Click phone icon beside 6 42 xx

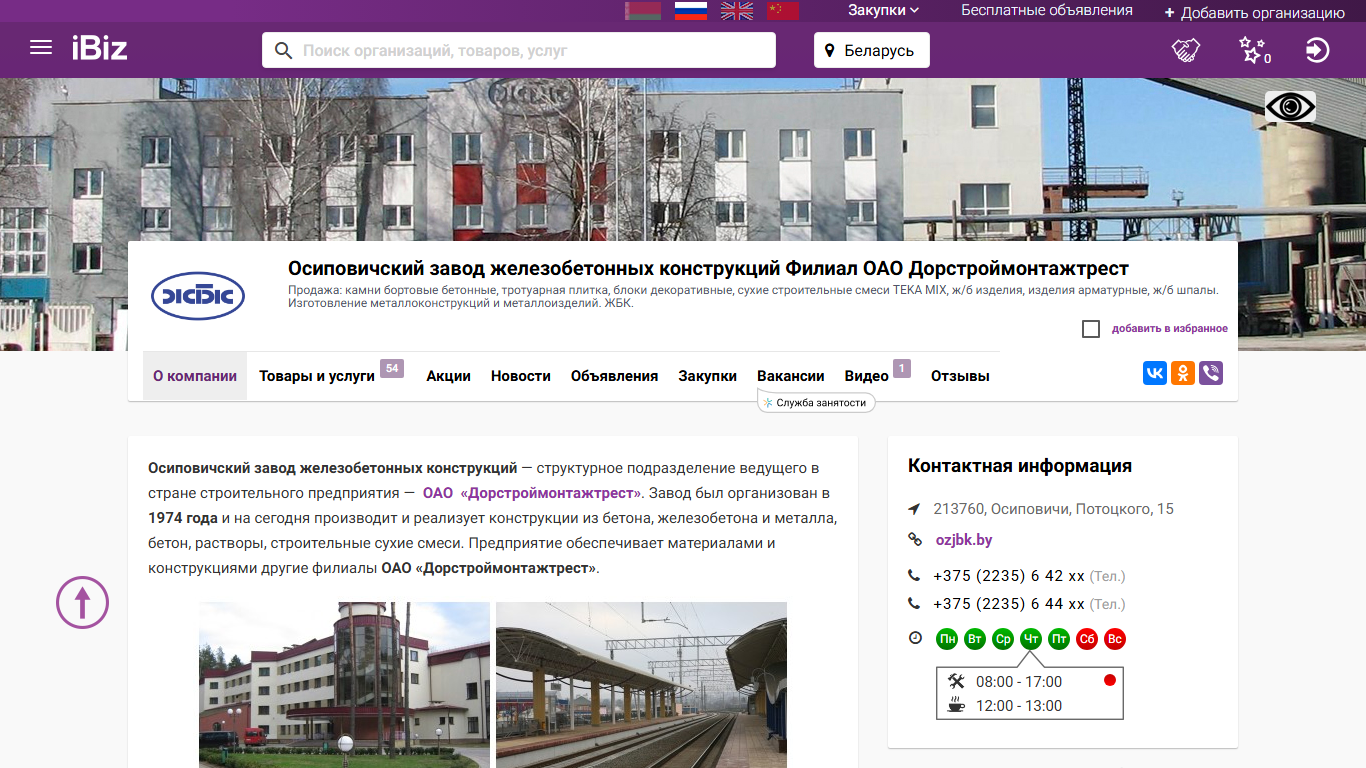pyautogui.click(x=914, y=576)
